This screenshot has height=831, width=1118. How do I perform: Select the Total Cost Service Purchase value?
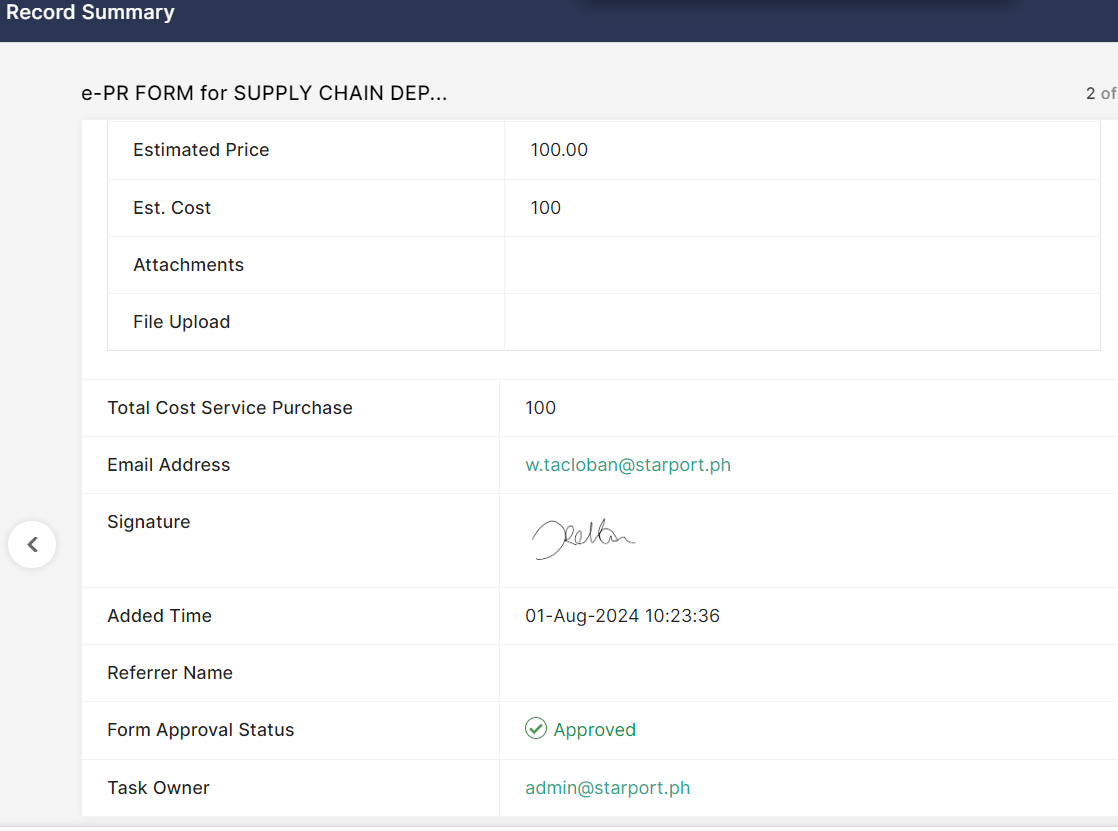coord(540,408)
